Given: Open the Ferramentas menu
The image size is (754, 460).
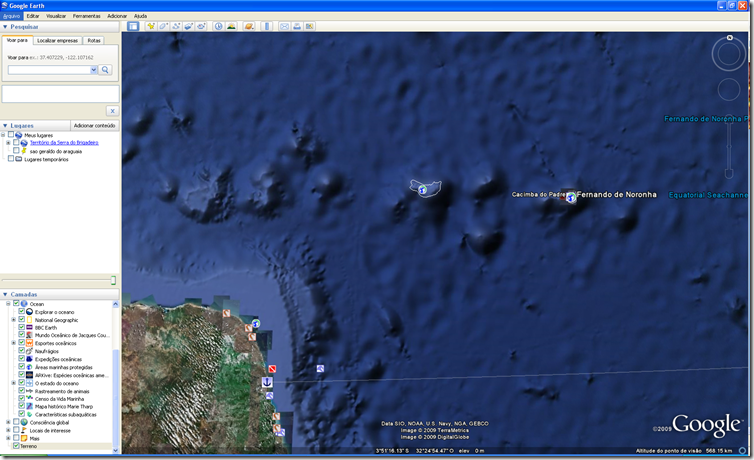Looking at the screenshot, I should tap(87, 16).
